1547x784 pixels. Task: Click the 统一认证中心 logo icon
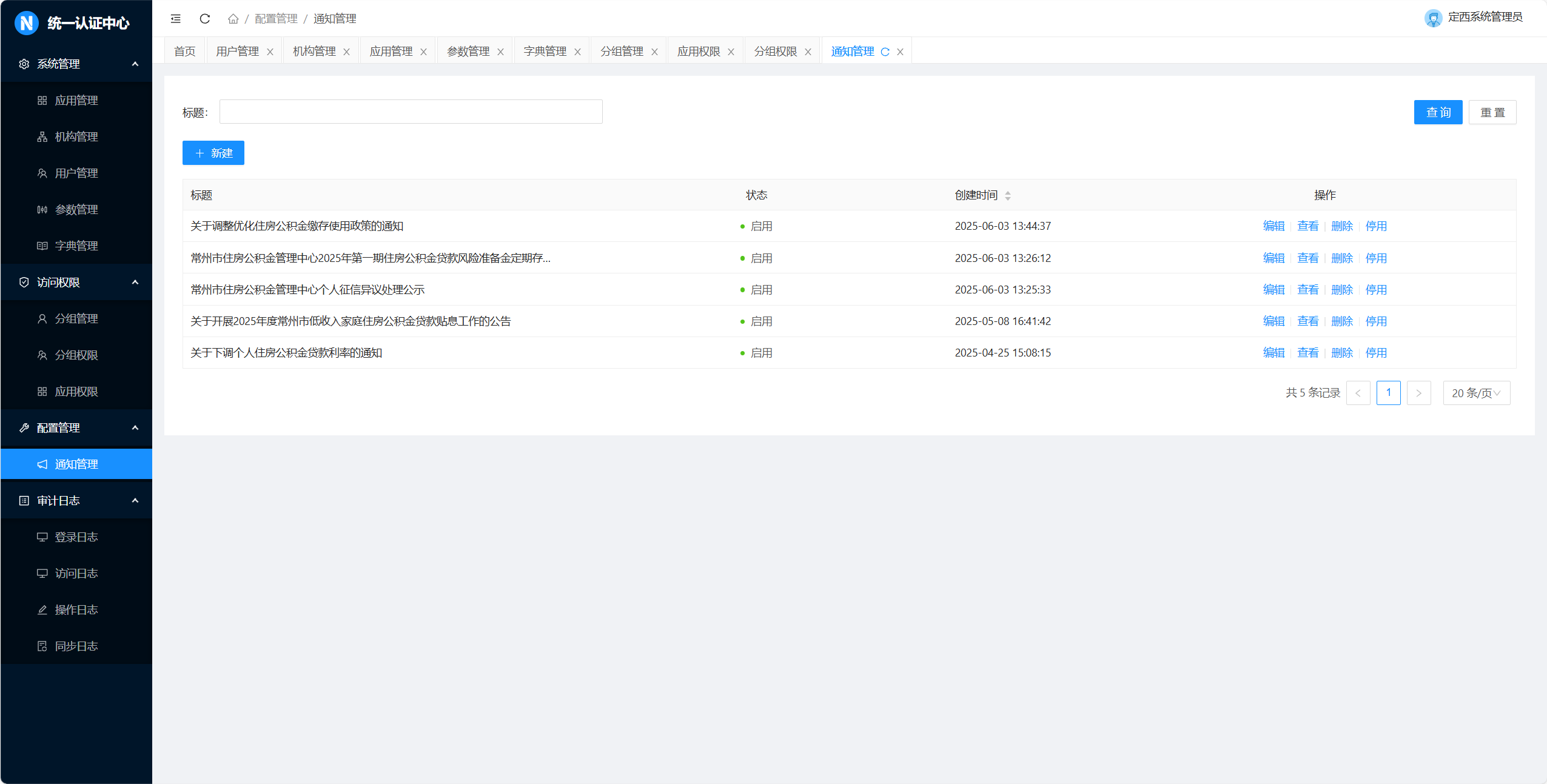click(26, 23)
